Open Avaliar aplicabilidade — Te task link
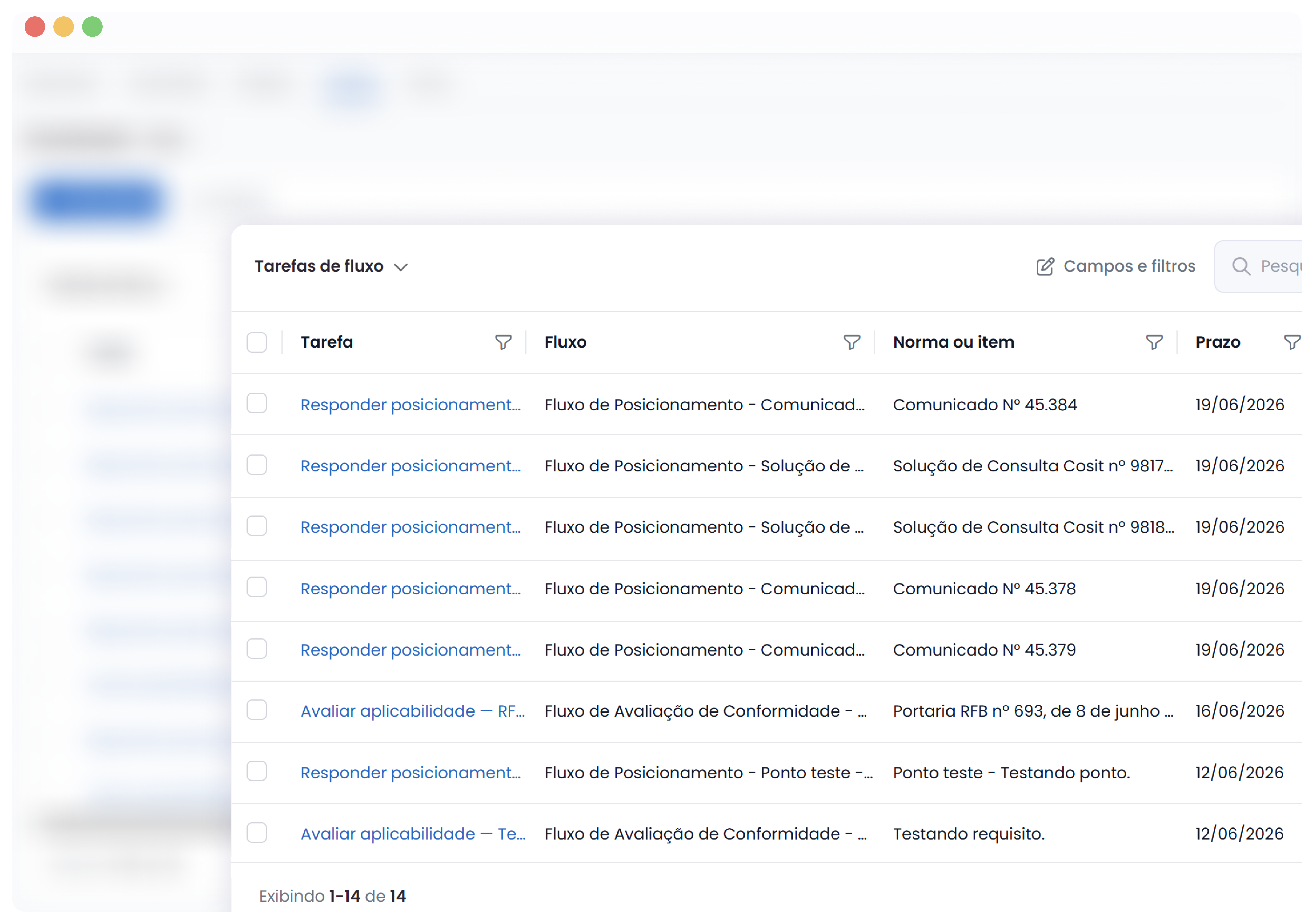Image resolution: width=1314 pixels, height=924 pixels. pos(413,834)
